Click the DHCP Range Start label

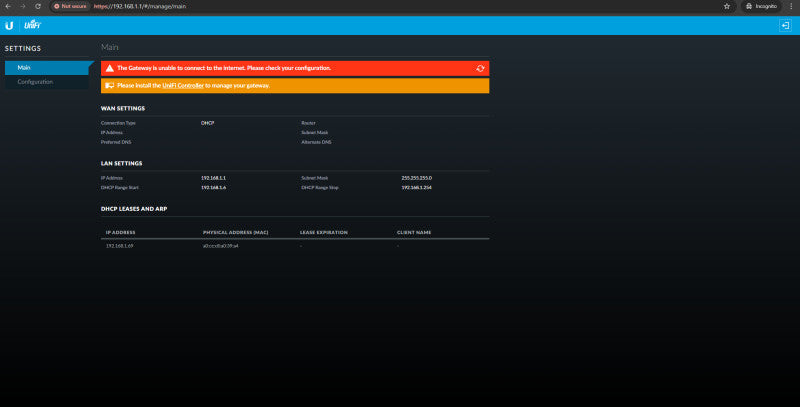[119, 188]
